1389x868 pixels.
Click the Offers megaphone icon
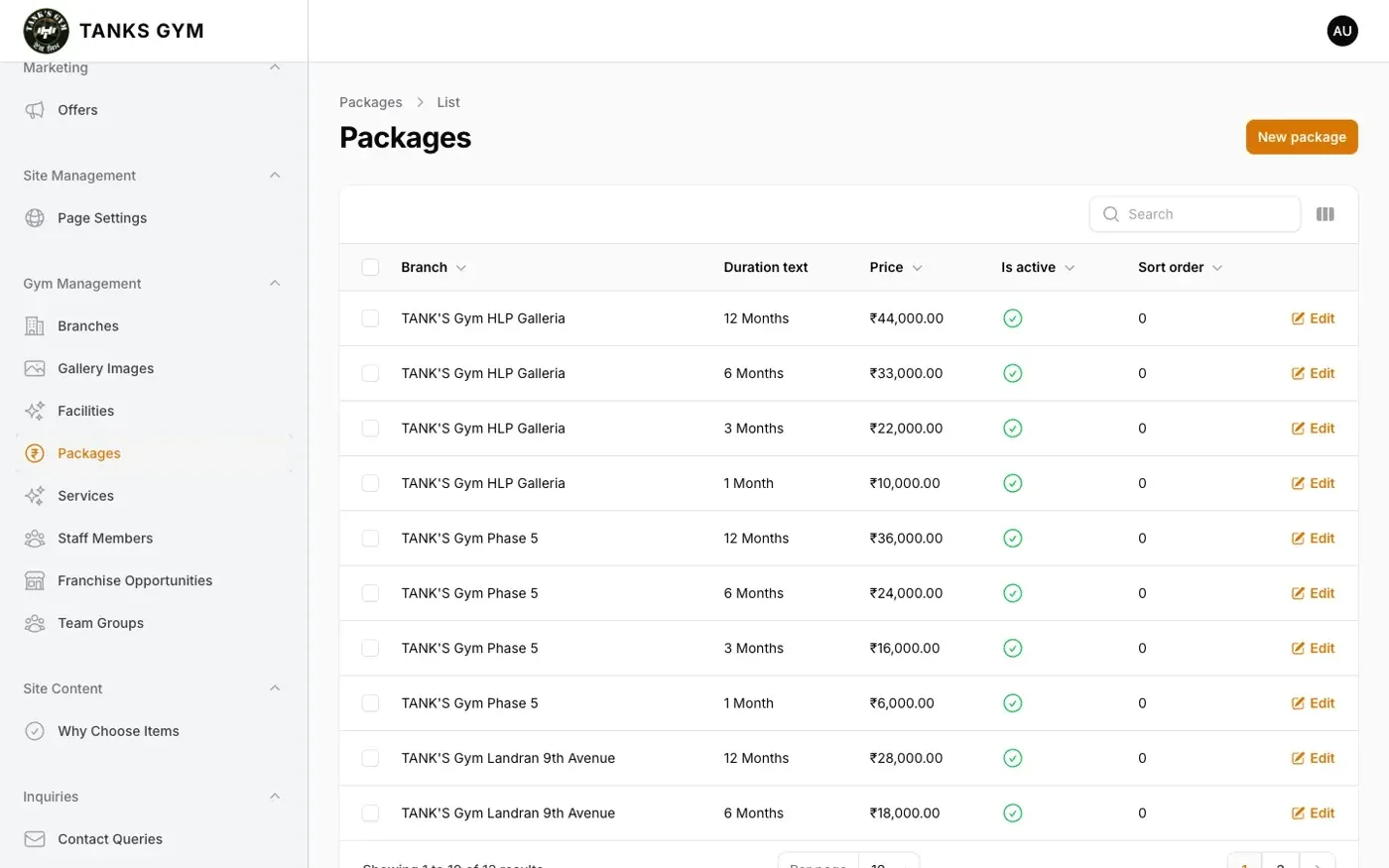pos(35,110)
